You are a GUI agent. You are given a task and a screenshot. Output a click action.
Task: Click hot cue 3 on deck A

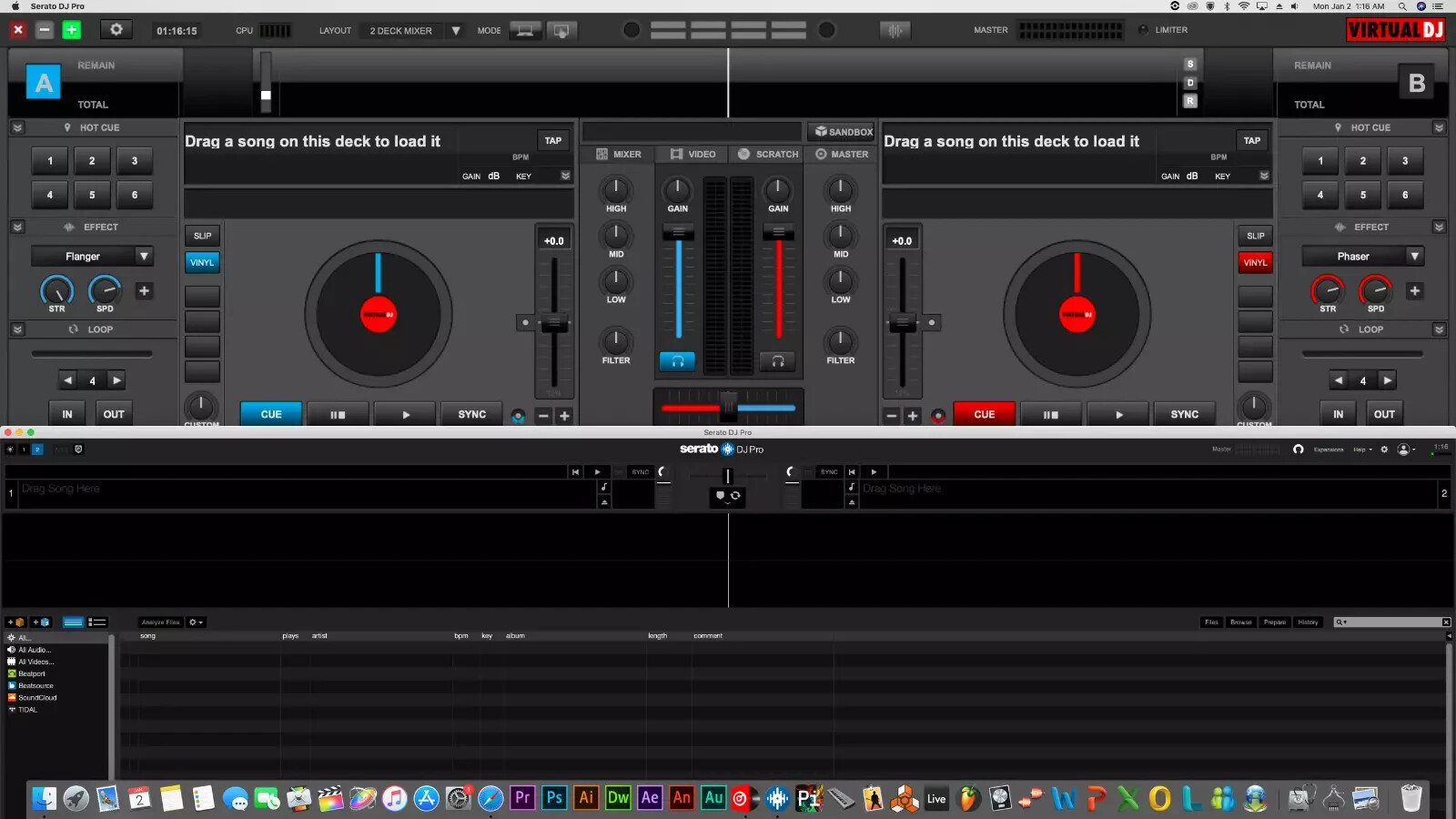pyautogui.click(x=135, y=161)
